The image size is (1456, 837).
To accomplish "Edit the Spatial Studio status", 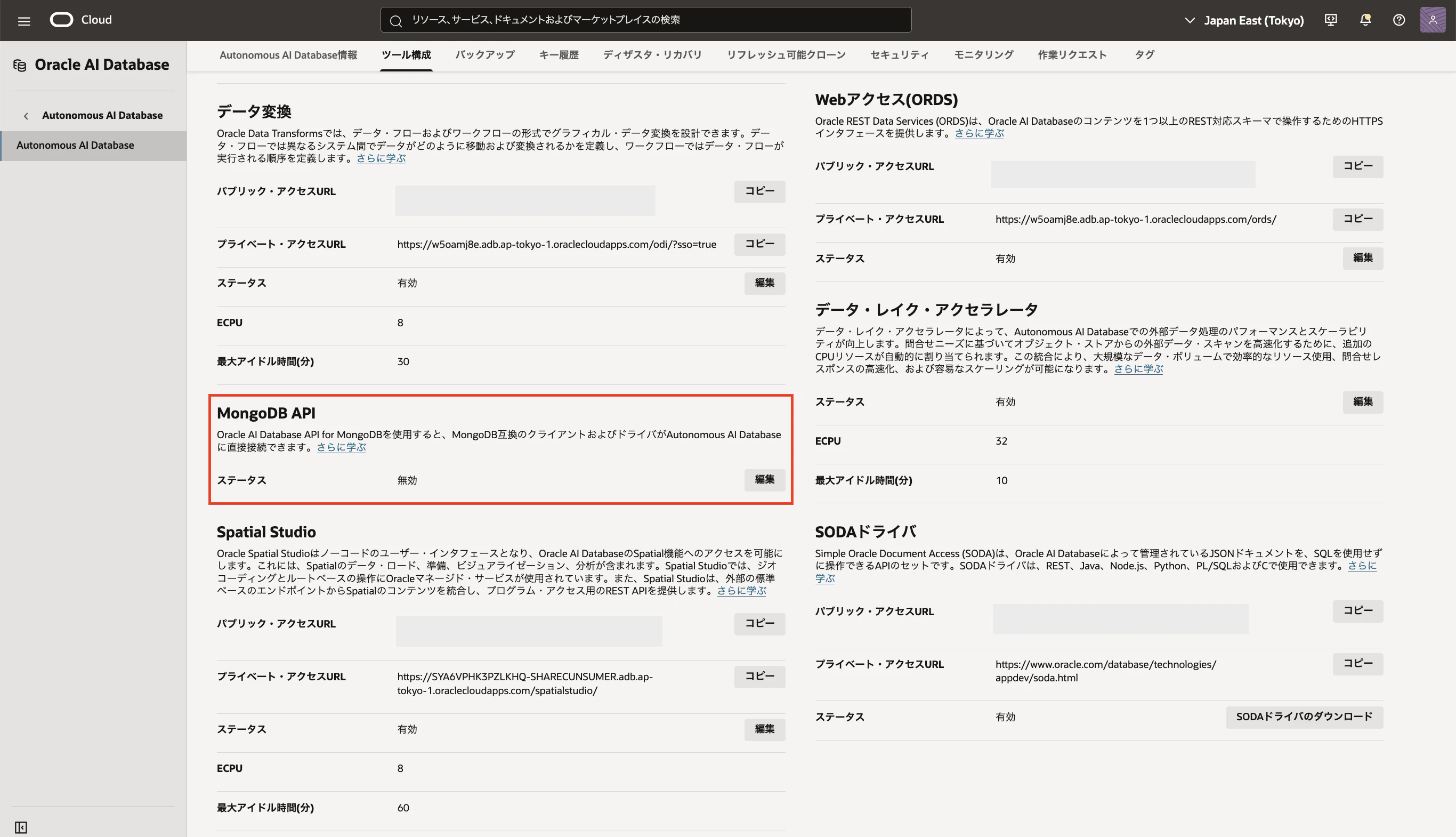I will [x=764, y=729].
